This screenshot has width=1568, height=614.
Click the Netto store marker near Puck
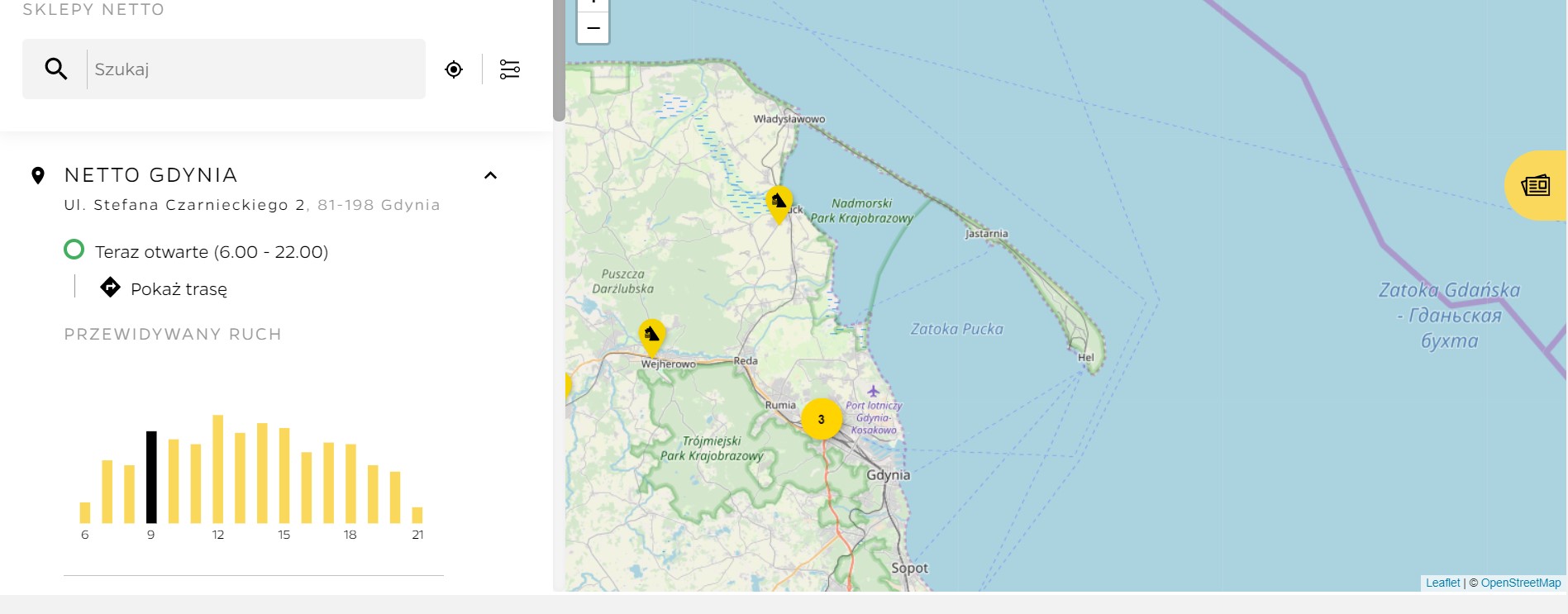(779, 202)
